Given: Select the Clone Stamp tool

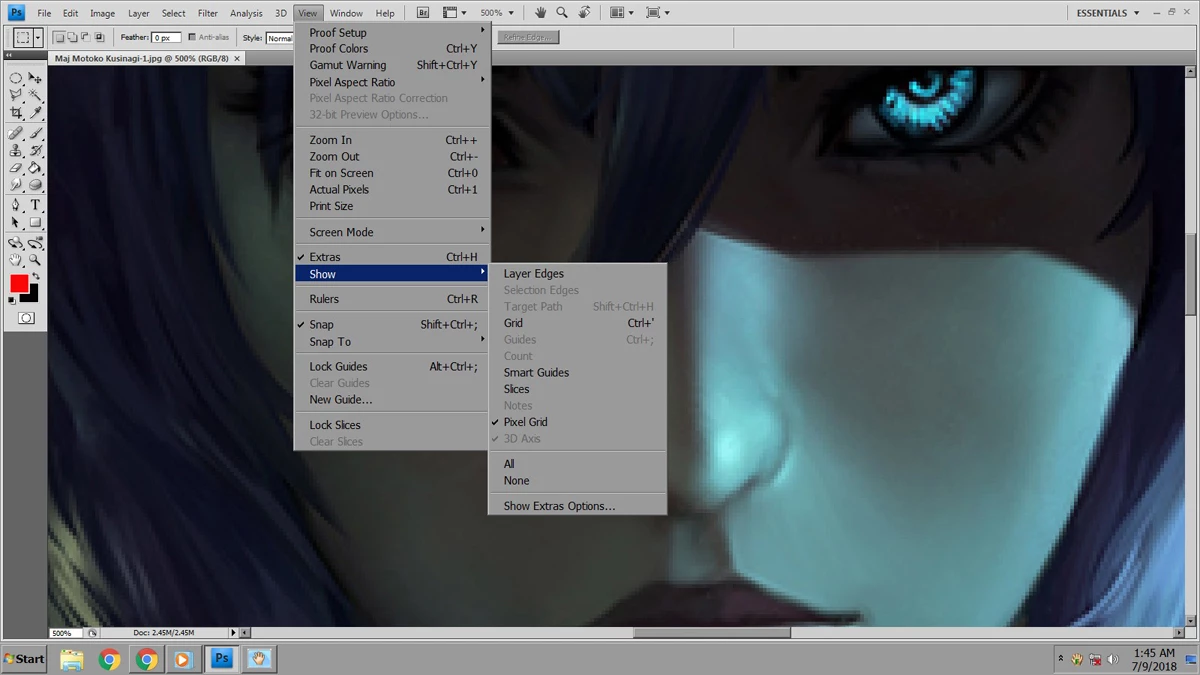Looking at the screenshot, I should click(16, 150).
